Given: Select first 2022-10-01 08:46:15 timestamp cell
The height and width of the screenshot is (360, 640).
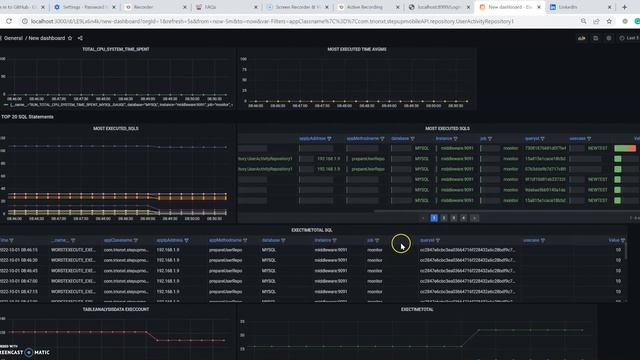Looking at the screenshot, I should tap(19, 249).
